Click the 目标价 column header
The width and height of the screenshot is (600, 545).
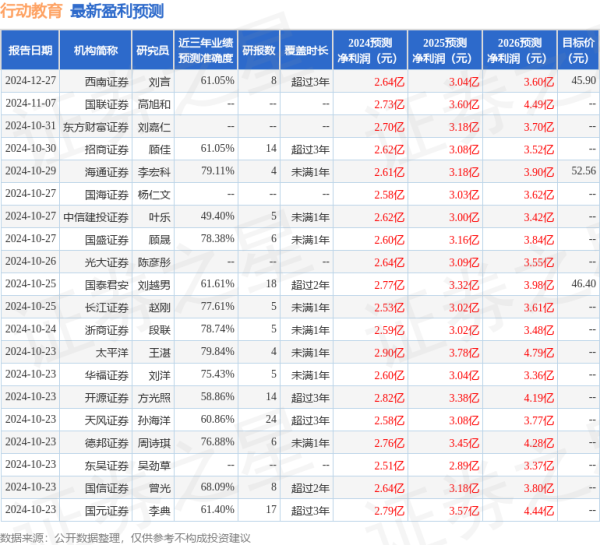point(577,49)
